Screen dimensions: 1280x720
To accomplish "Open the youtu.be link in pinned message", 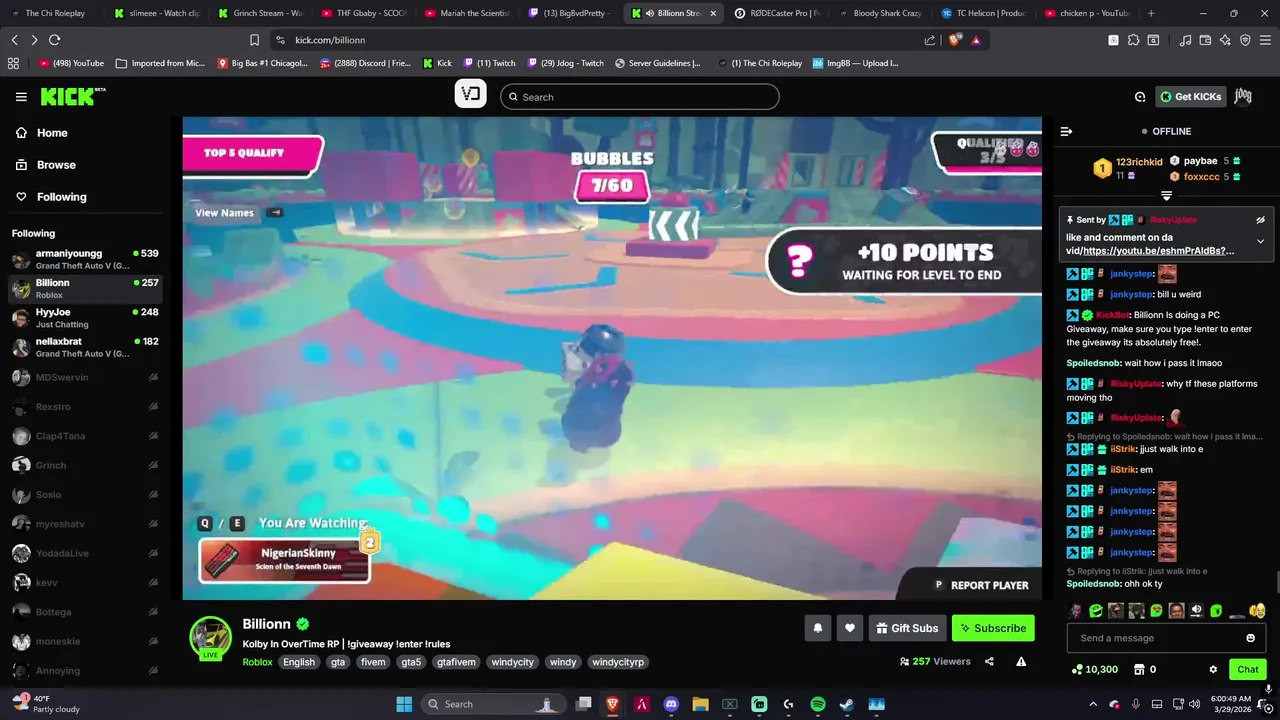I will pos(1158,251).
